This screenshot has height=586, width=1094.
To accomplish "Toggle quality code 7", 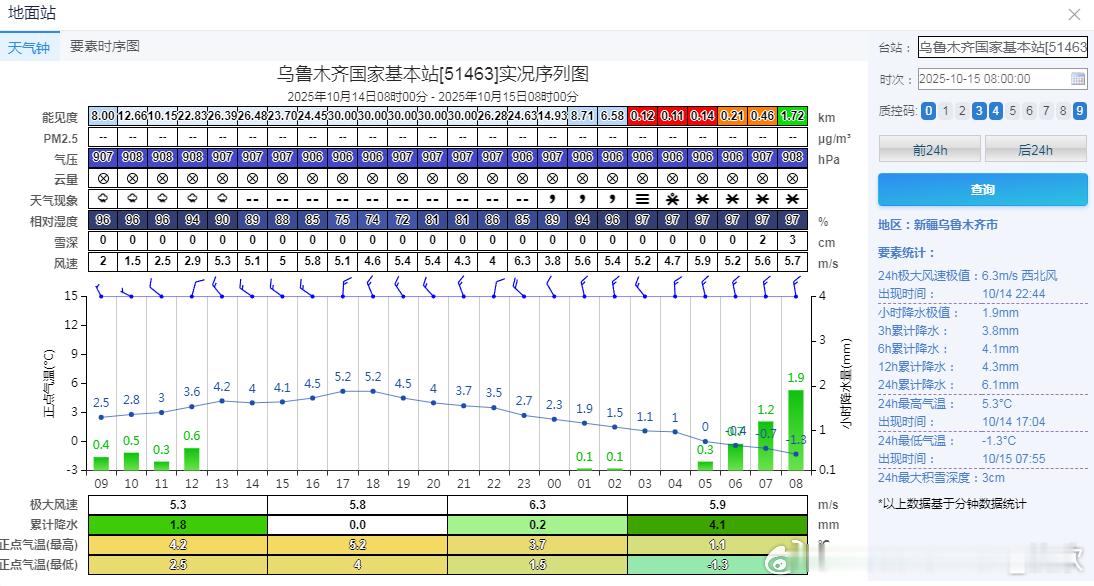I will click(x=1046, y=111).
